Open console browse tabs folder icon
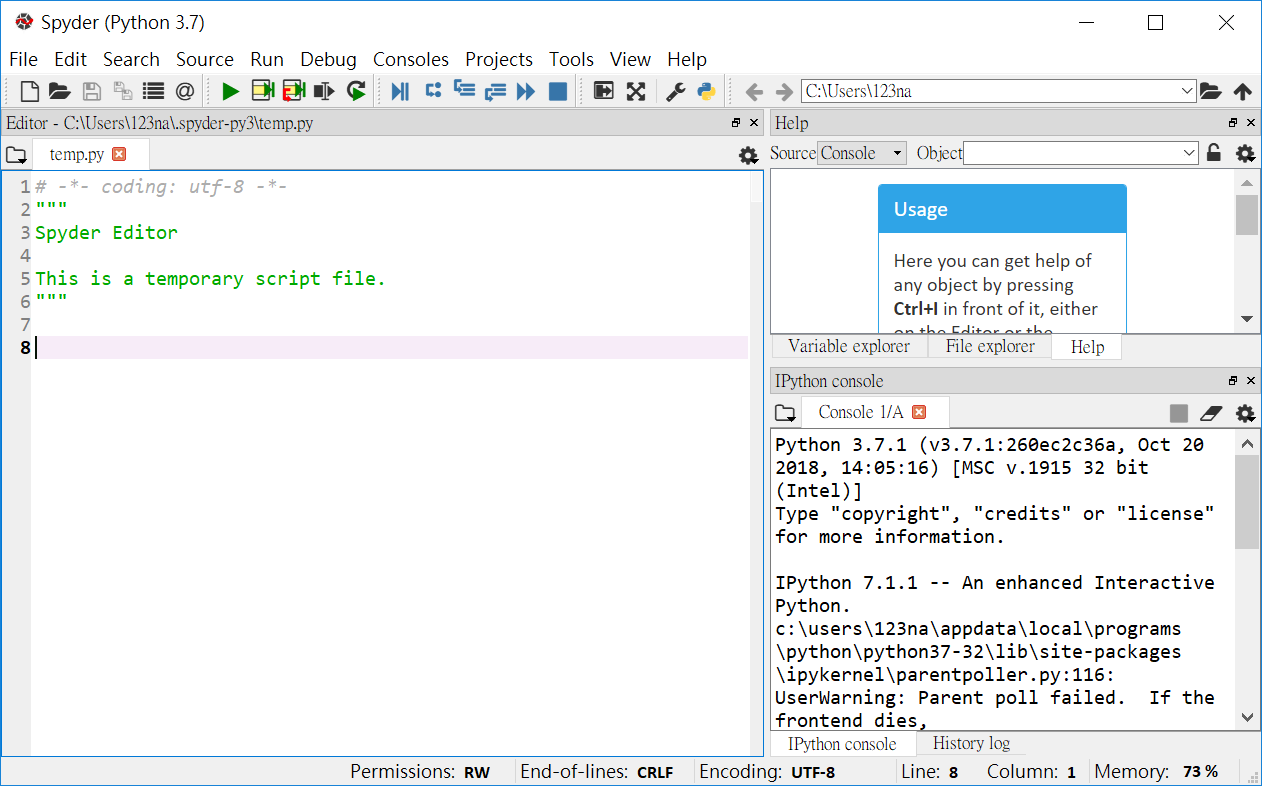 click(x=786, y=413)
